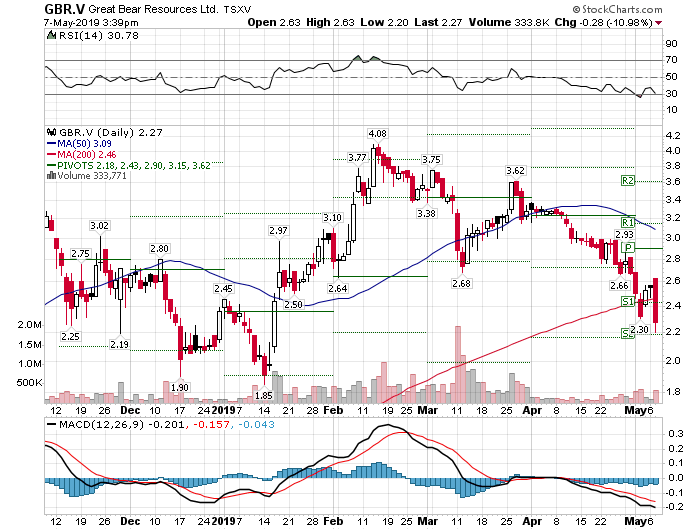
Task: Click the 3.10 price annotation
Action: coord(332,217)
